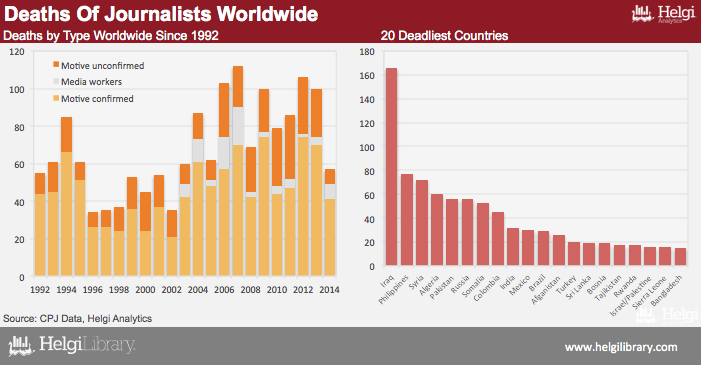
Task: Click the 2014 axis label
Action: (x=329, y=290)
